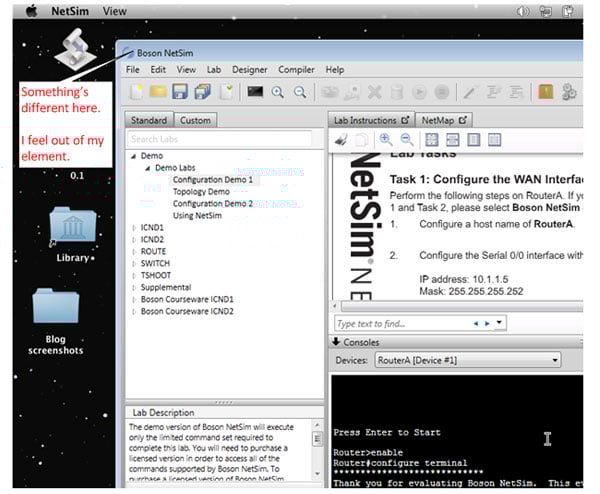Click the Open folder toolbar icon
Screen dimensions: 600x494
pos(158,92)
